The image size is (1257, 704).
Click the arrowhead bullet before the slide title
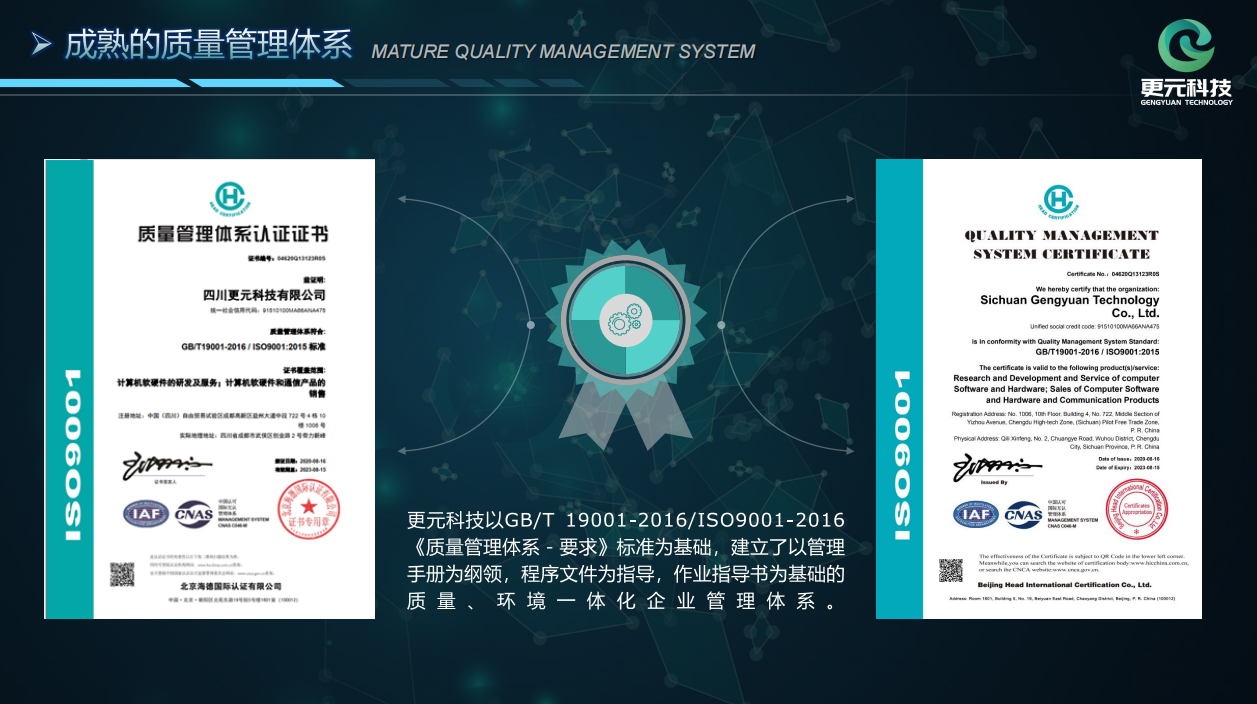(41, 43)
